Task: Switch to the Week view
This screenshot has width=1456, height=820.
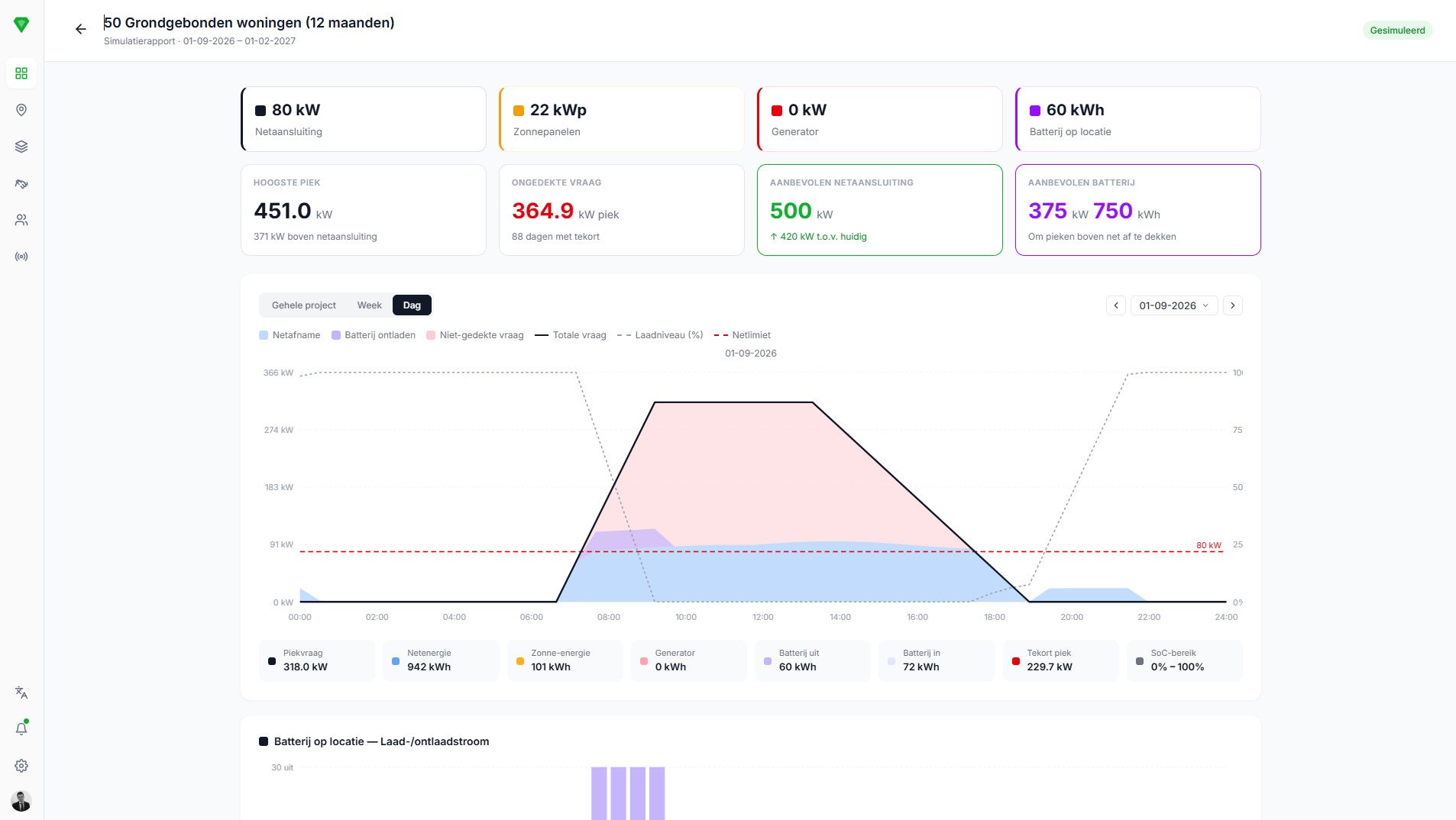Action: (x=369, y=305)
